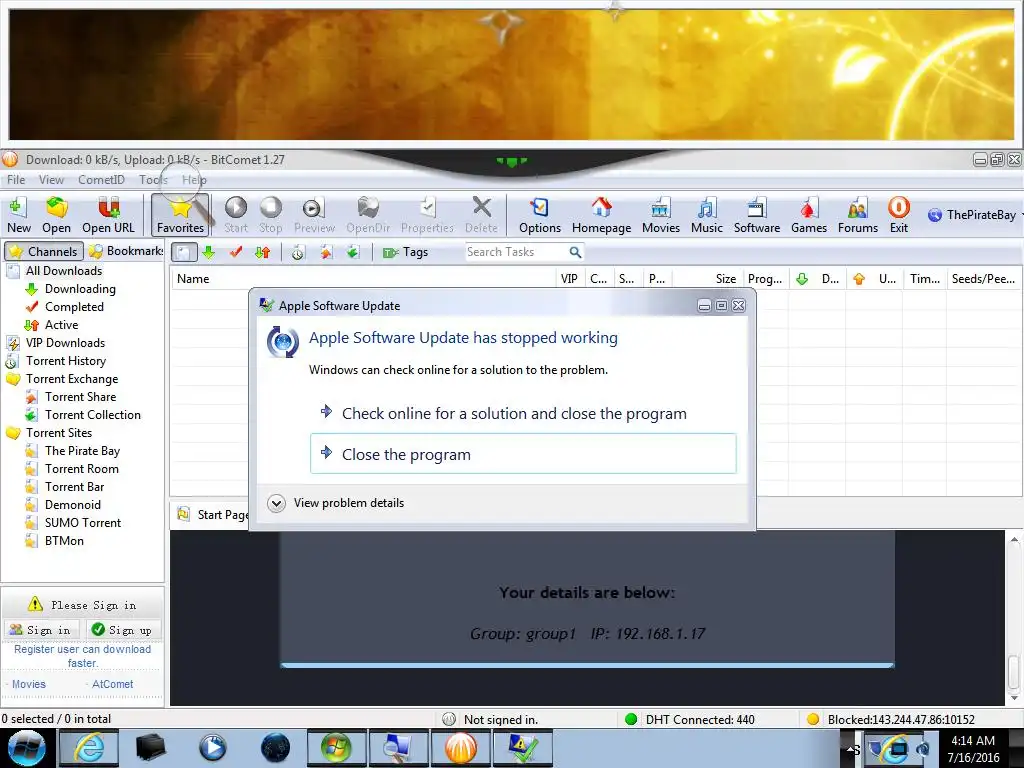Click the New task toolbar icon
The image size is (1024, 768).
(18, 215)
